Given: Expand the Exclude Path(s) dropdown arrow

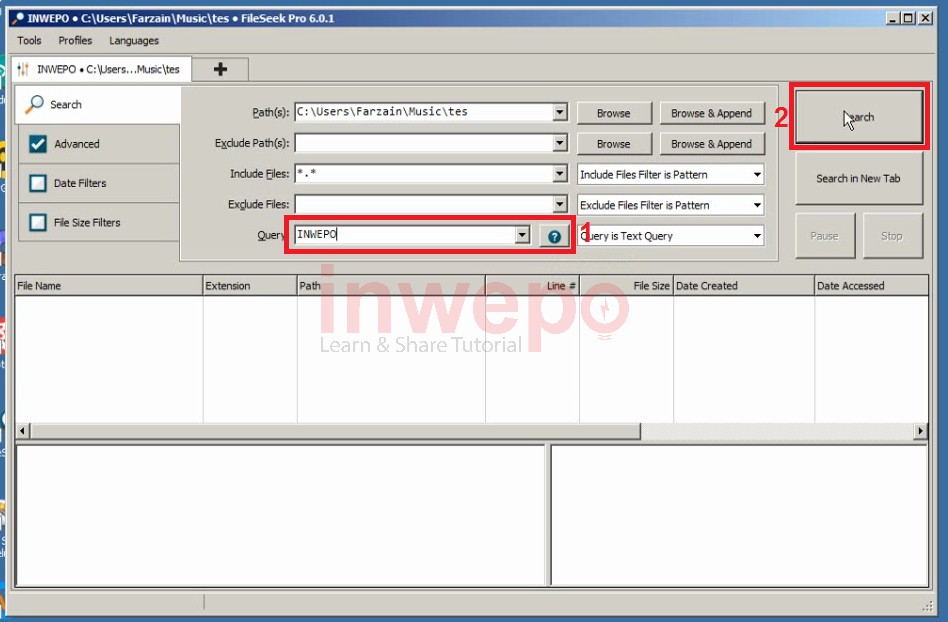Looking at the screenshot, I should 560,143.
